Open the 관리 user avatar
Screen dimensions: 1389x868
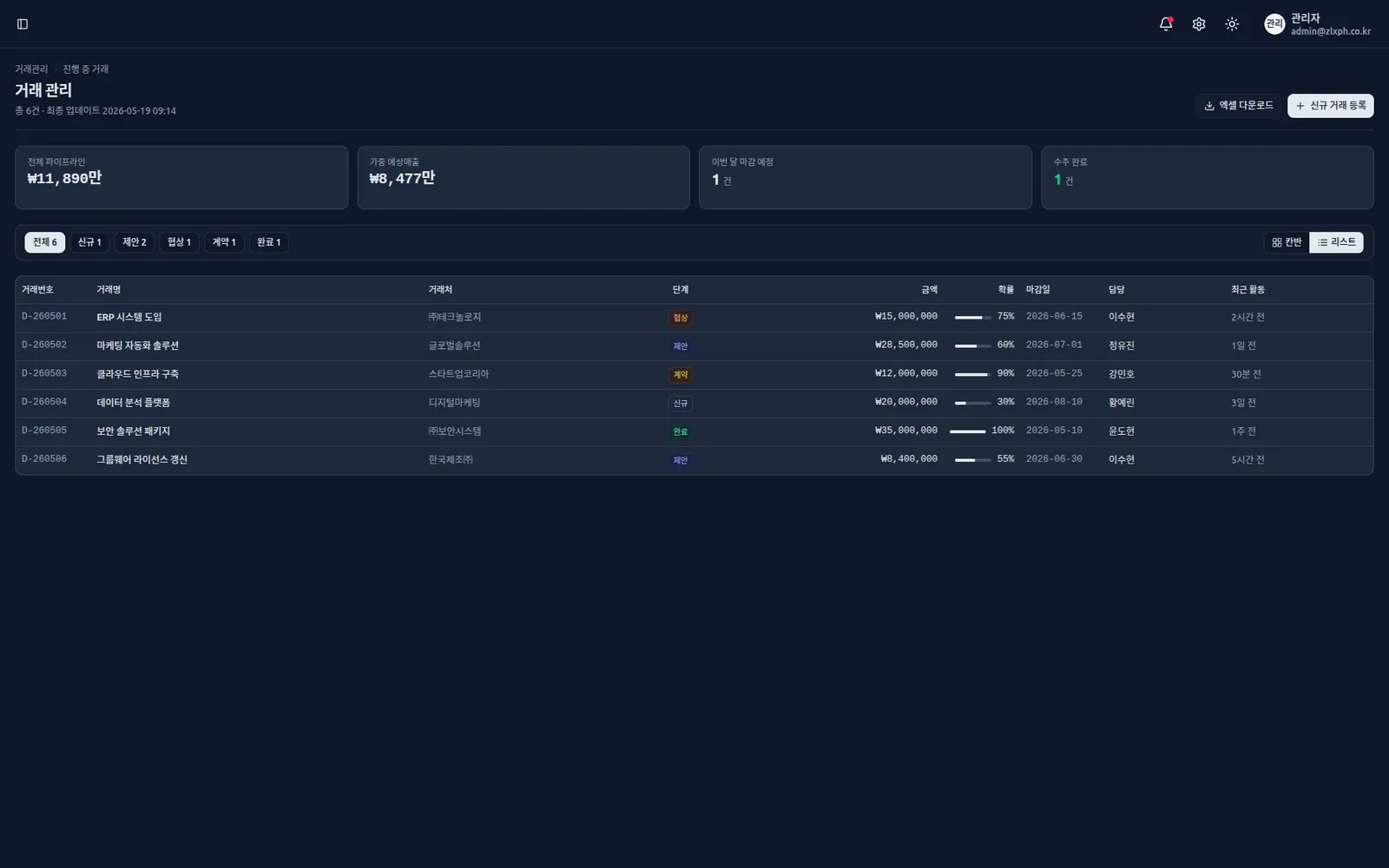pyautogui.click(x=1274, y=24)
